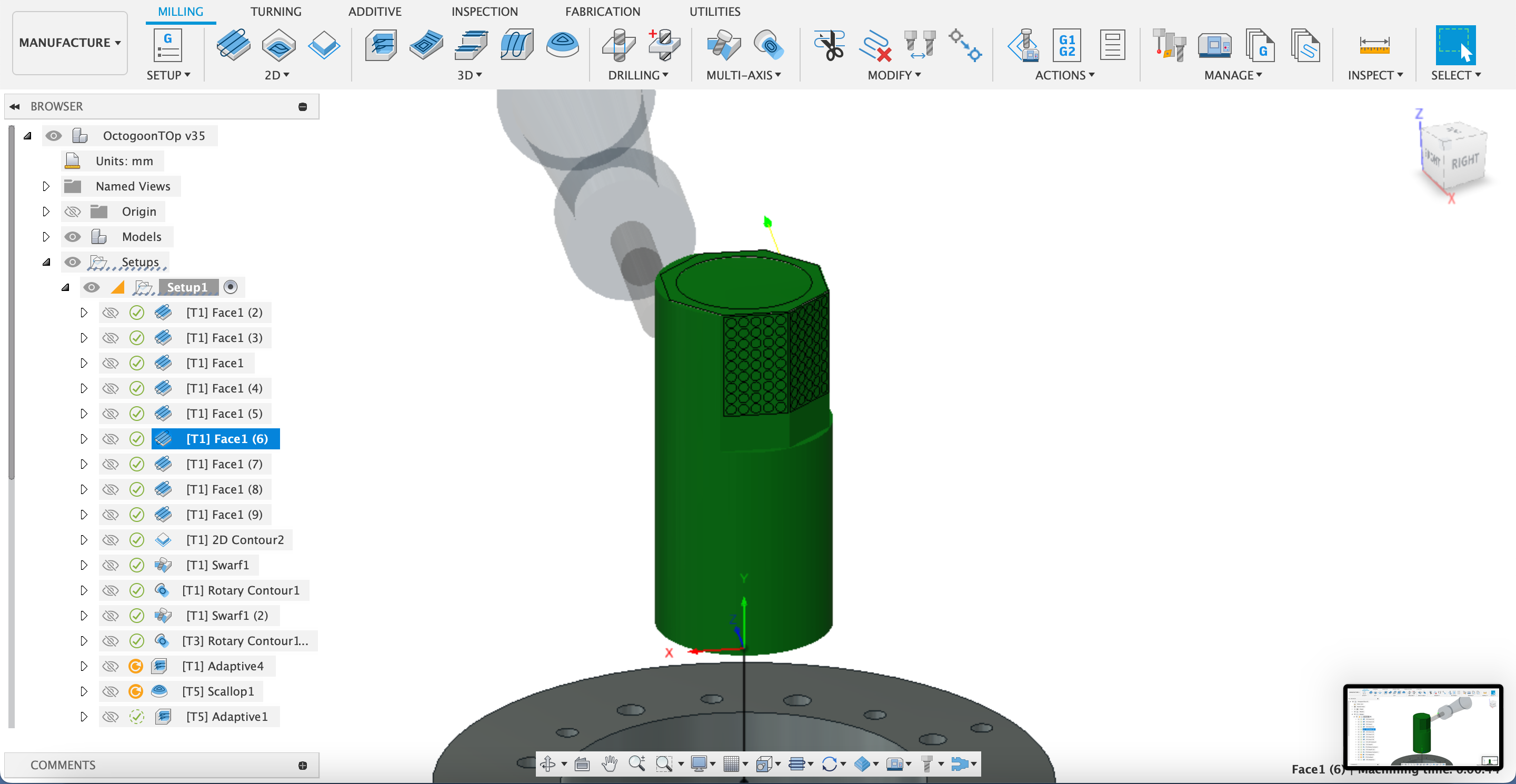Screen dimensions: 1516x784
Task: Expand the Scallop1 operation node
Action: click(84, 692)
